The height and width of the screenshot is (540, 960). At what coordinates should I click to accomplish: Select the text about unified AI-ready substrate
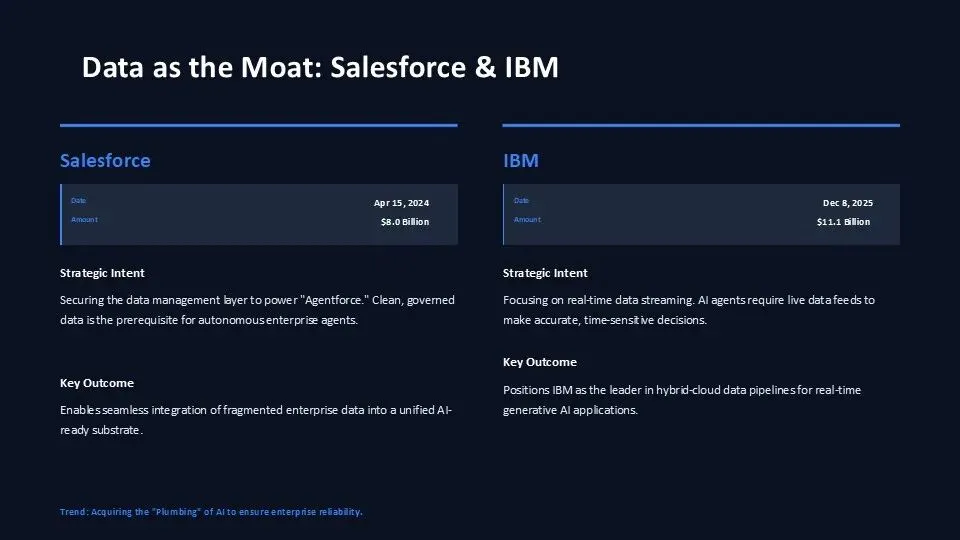[256, 420]
